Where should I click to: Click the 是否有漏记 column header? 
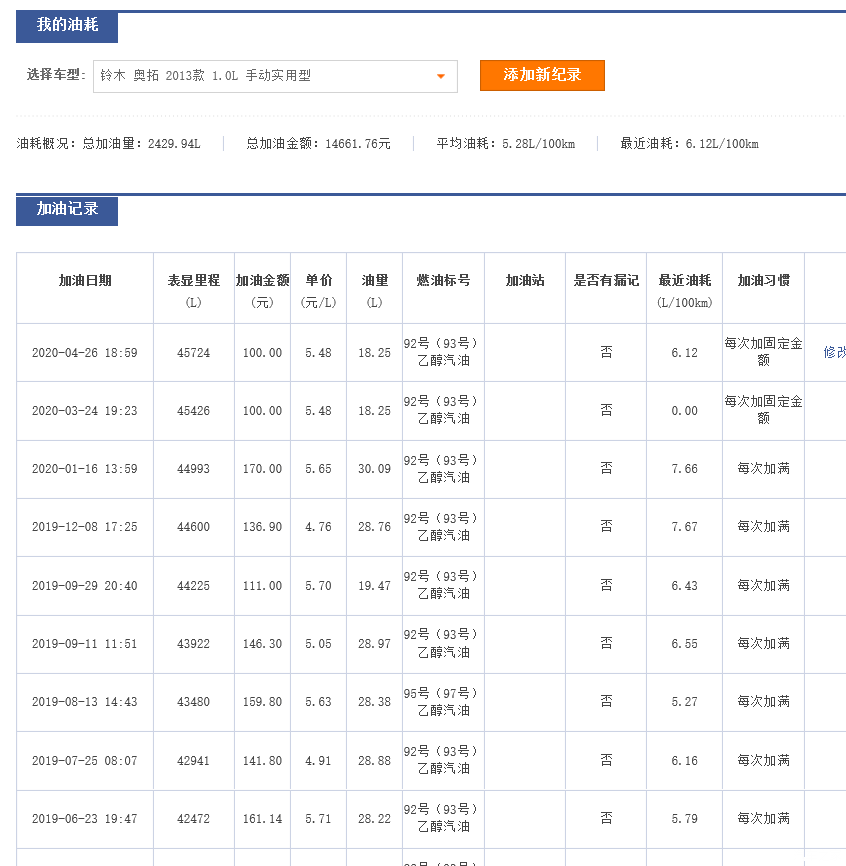click(605, 281)
